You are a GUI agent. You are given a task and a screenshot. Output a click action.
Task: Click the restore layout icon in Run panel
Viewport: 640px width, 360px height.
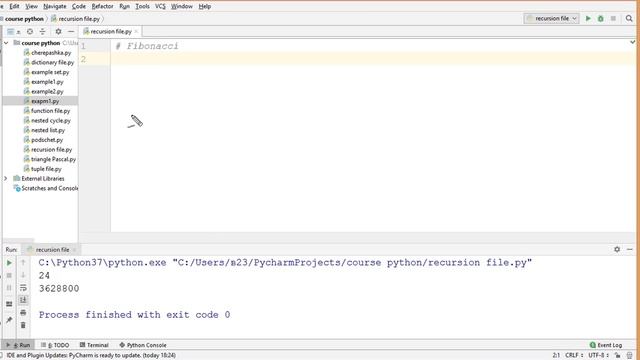pos(9,304)
